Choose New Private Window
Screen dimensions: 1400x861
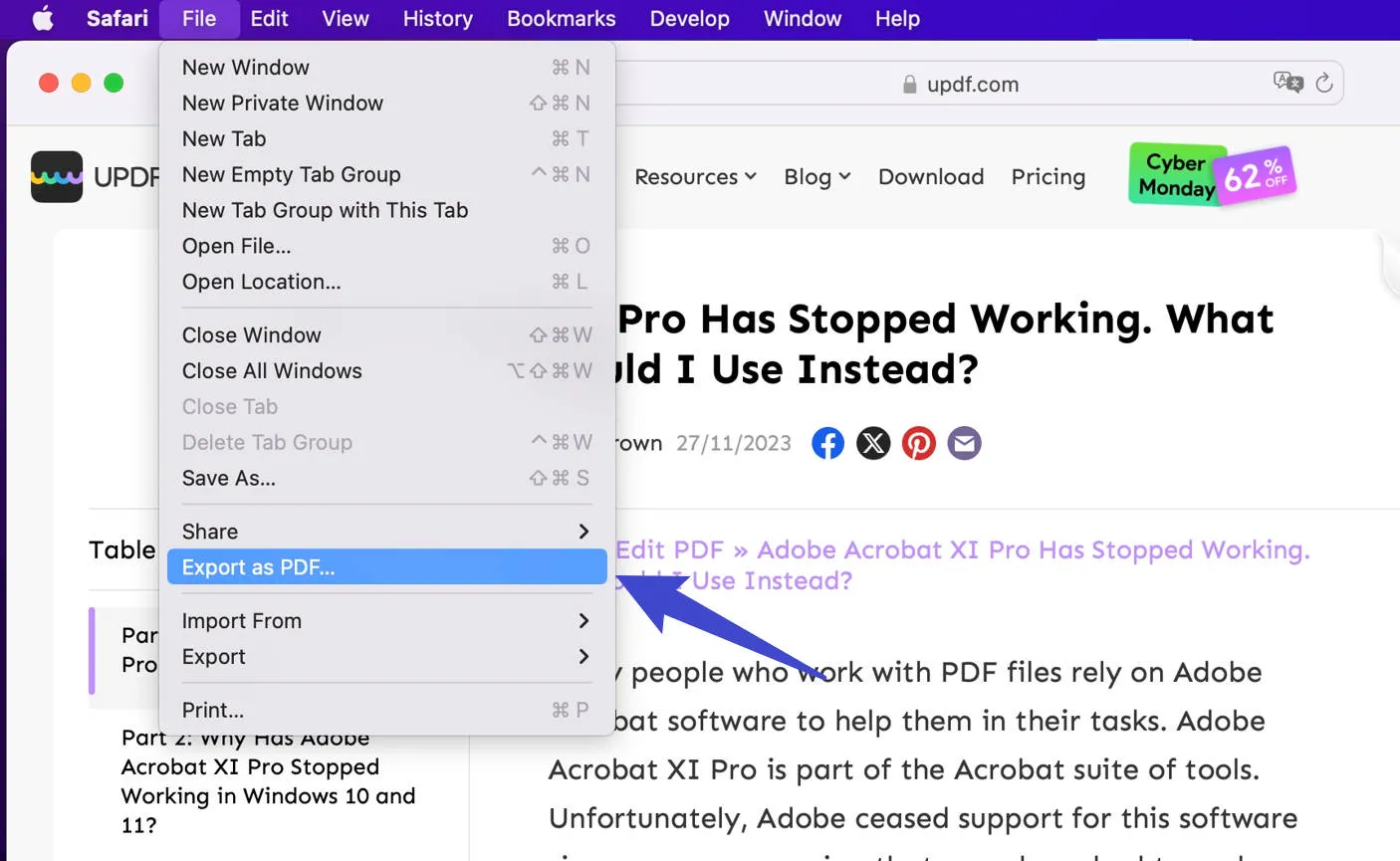pos(282,103)
